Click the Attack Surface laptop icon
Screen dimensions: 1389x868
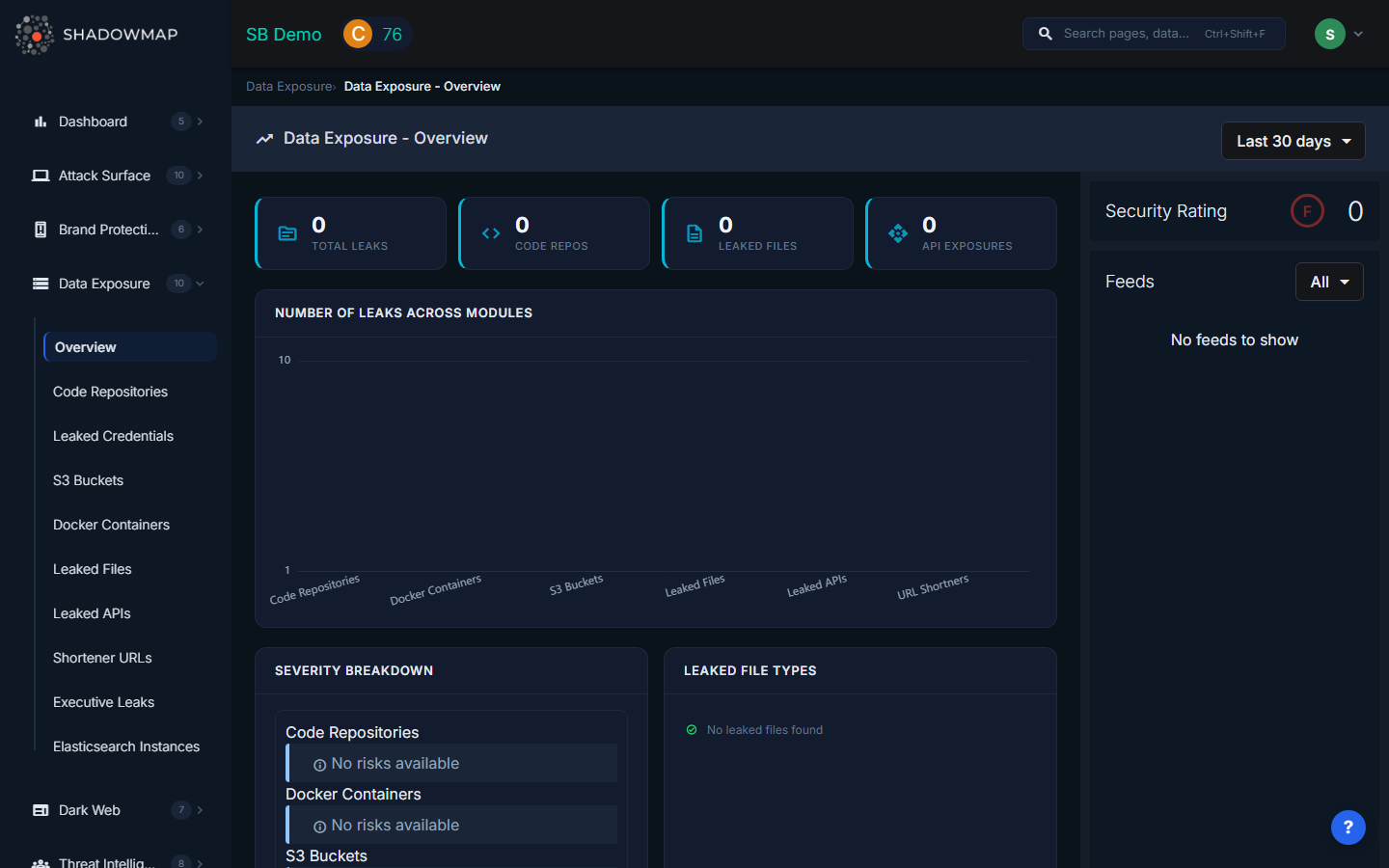tap(40, 176)
